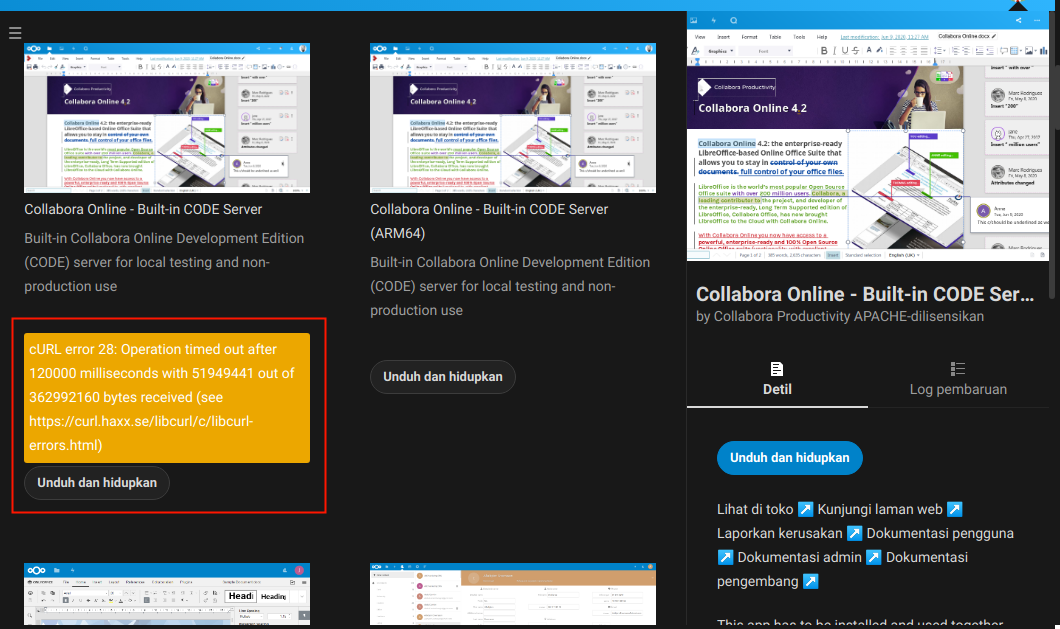Switch to the Log pembaruan tab
Image resolution: width=1060 pixels, height=629 pixels.
pos(958,379)
